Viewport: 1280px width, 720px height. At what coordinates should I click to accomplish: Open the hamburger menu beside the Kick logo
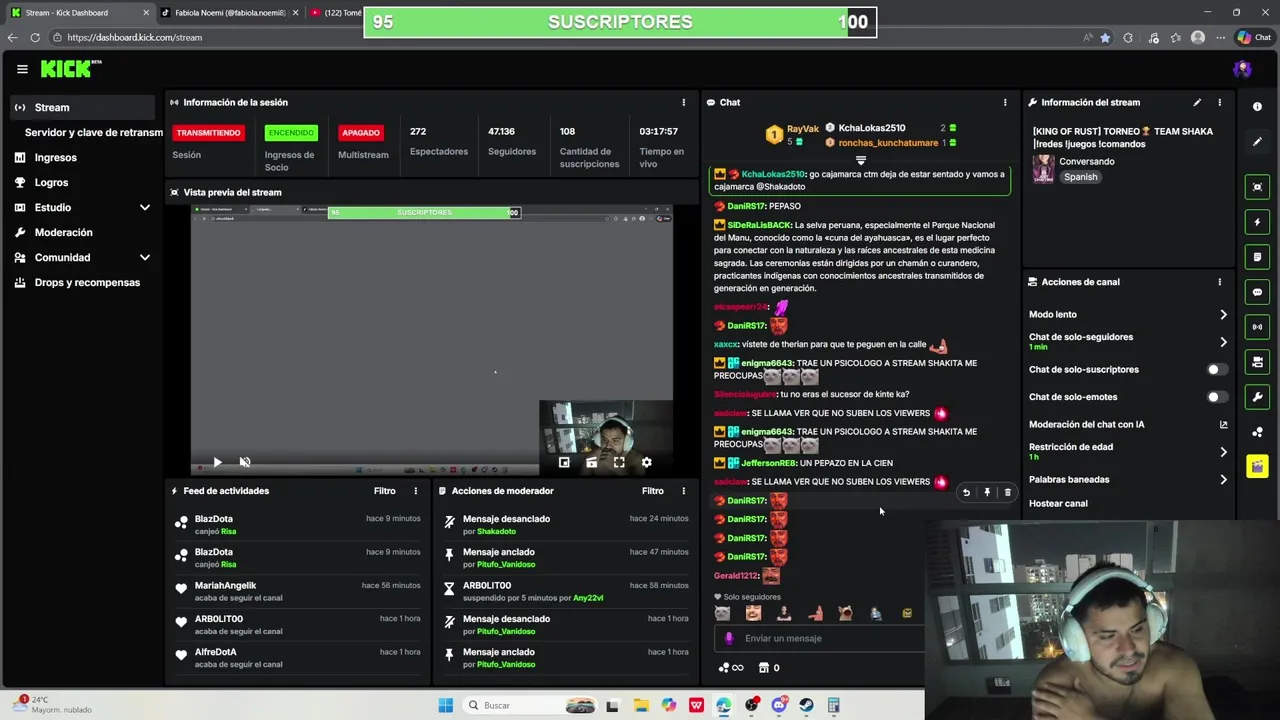[x=22, y=69]
